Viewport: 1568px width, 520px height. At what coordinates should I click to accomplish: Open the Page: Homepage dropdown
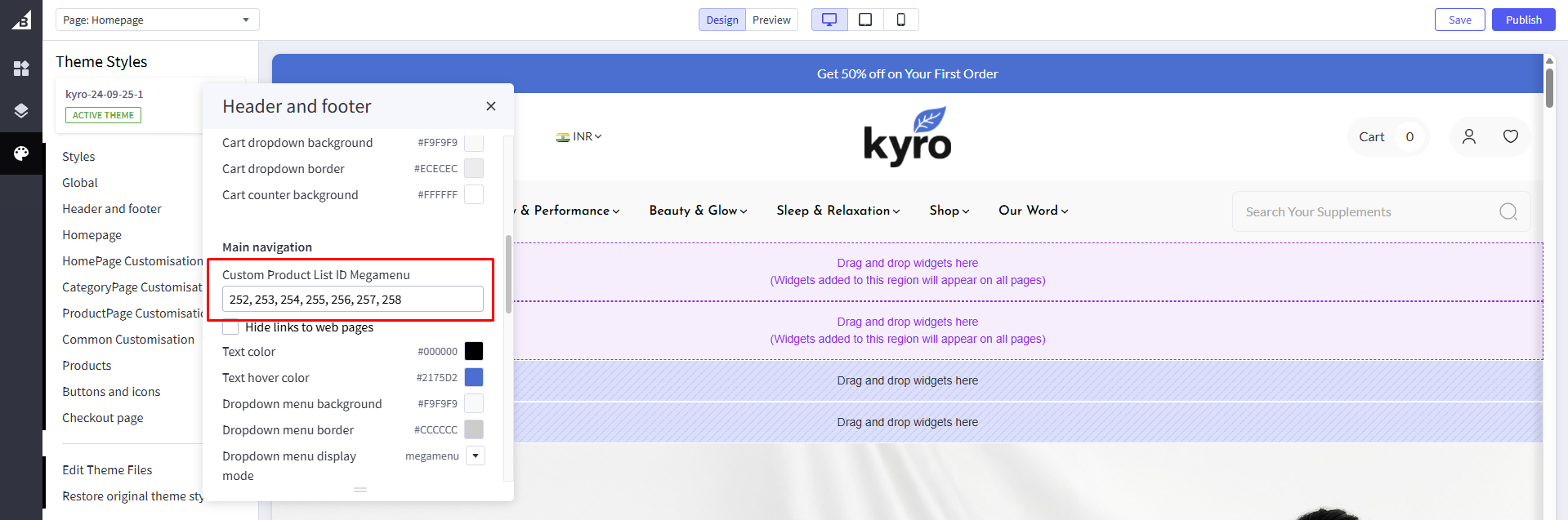click(x=157, y=20)
